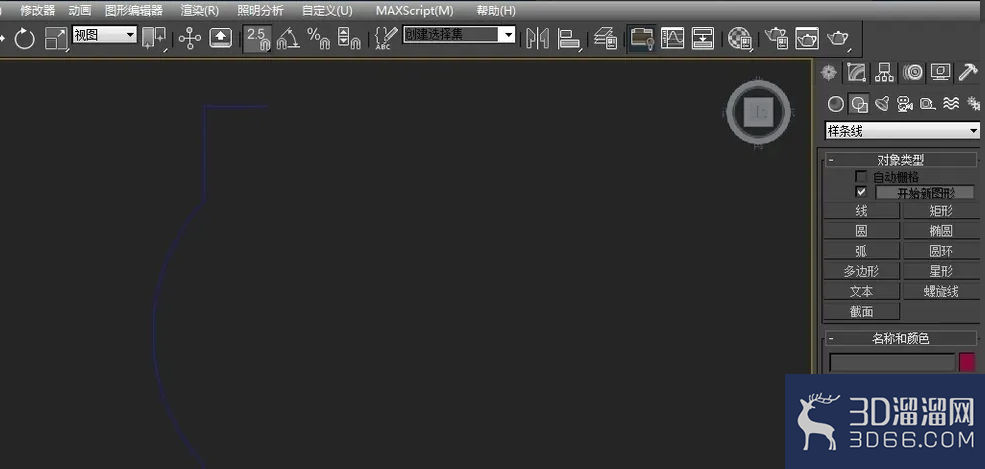Screen dimensions: 985x469
Task: Switch to the Create panel tab
Action: (x=829, y=73)
